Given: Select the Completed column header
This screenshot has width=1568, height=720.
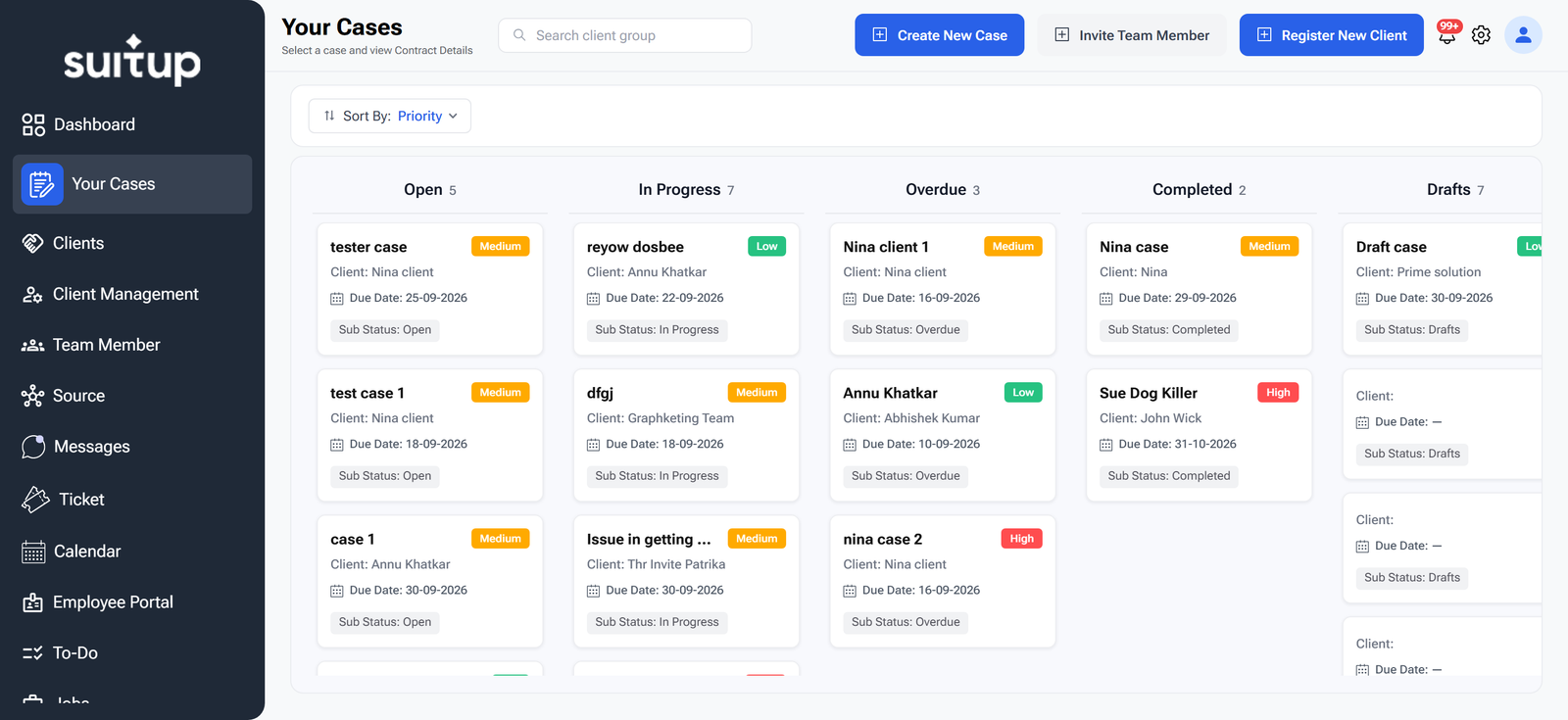Looking at the screenshot, I should coord(1200,190).
